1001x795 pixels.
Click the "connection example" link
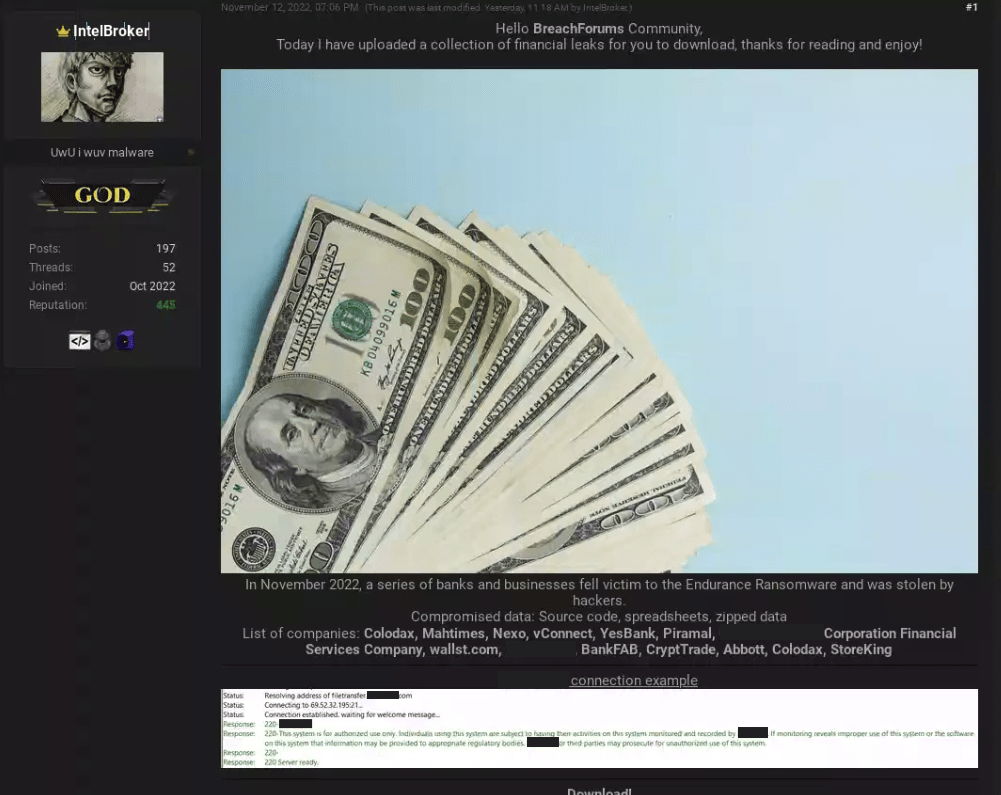[x=634, y=681]
